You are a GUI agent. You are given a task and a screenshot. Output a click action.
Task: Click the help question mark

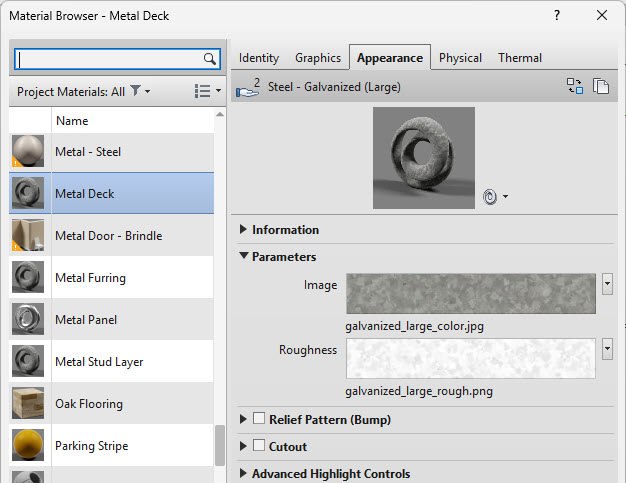(x=557, y=16)
